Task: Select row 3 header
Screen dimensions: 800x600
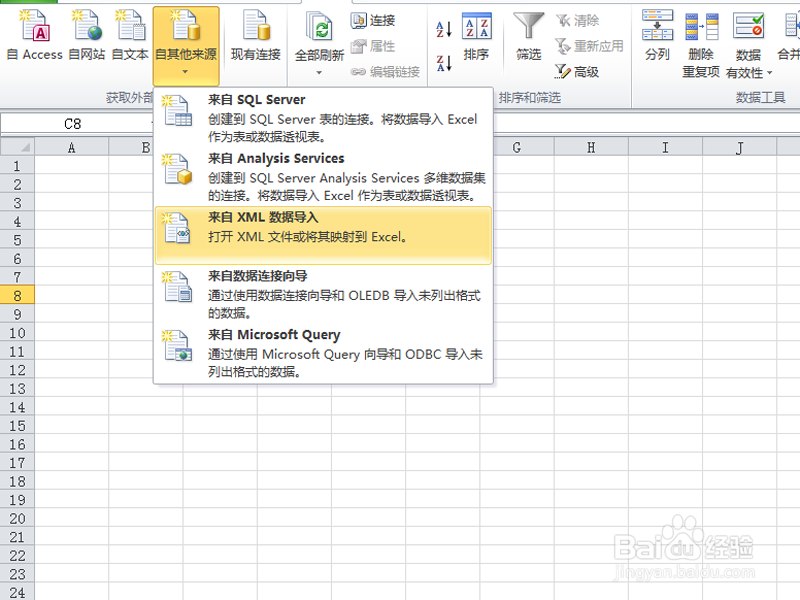Action: pos(17,203)
